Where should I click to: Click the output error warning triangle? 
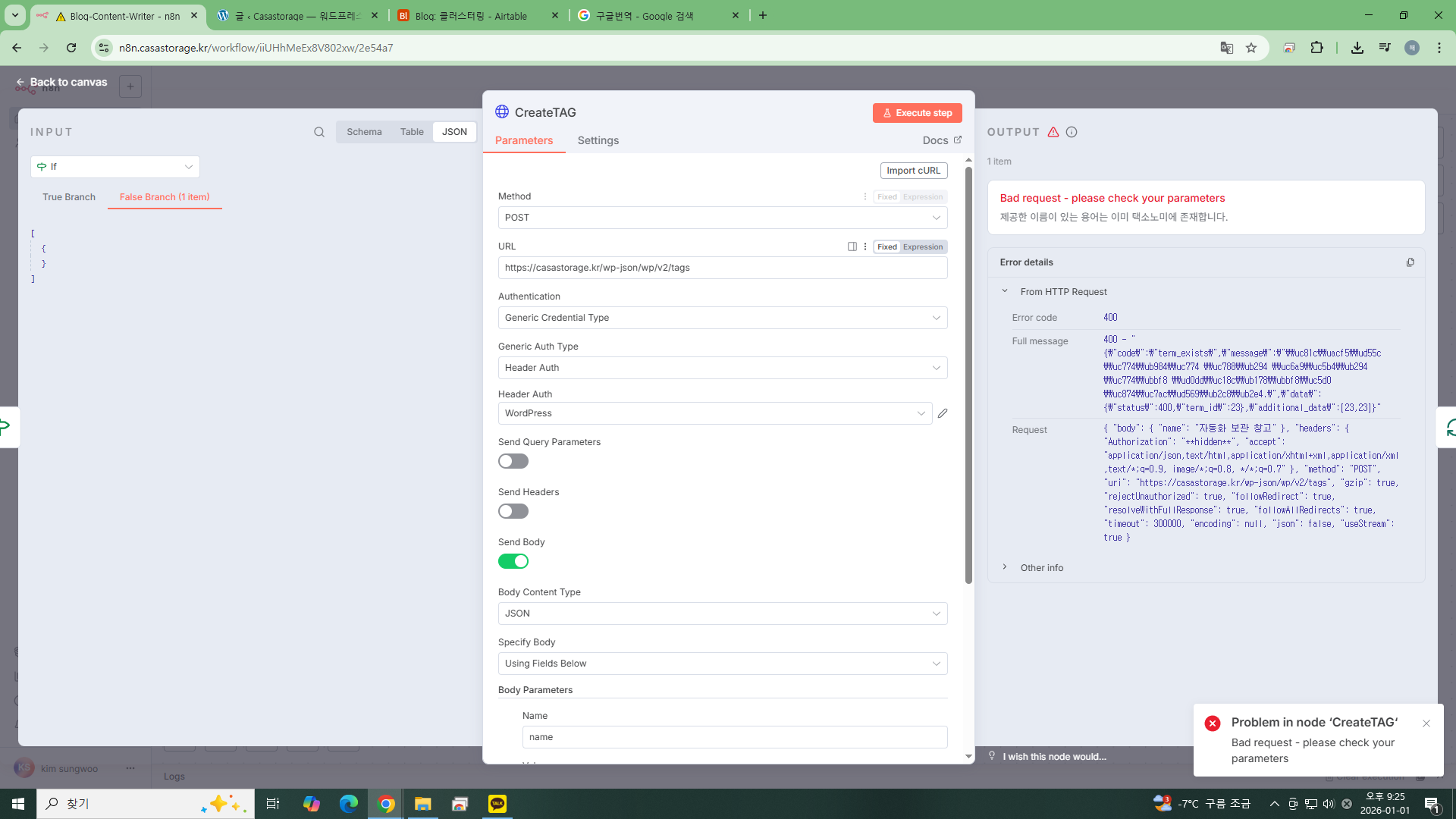coord(1053,132)
